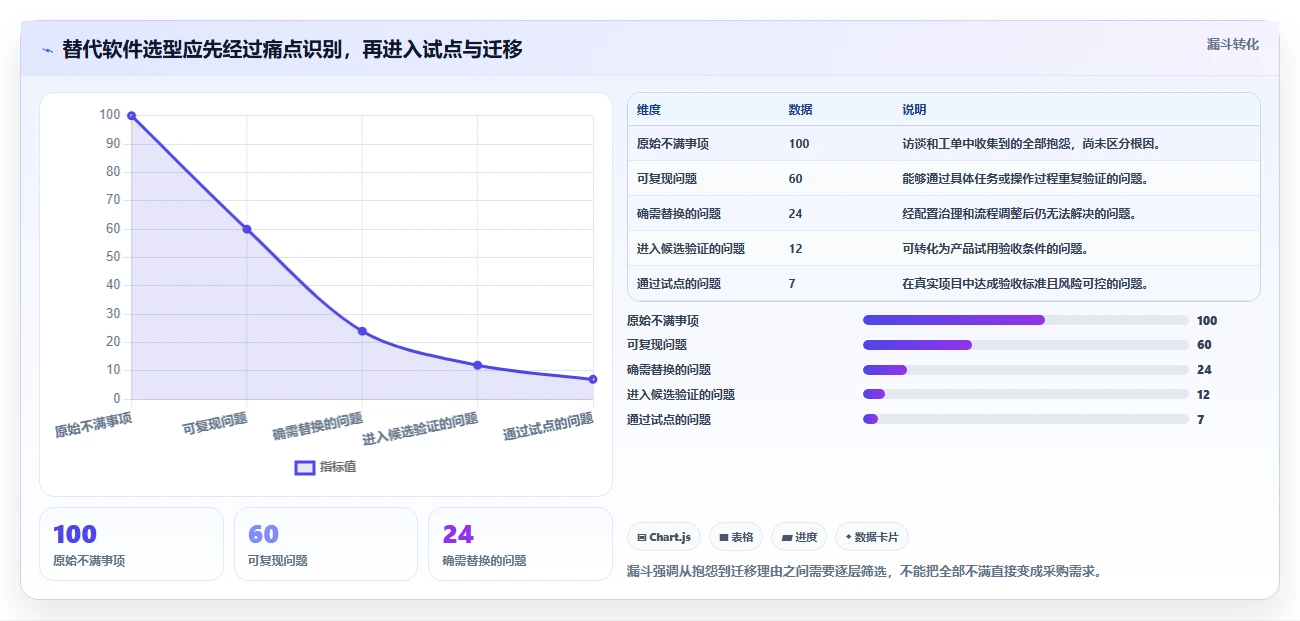Click the 确需替换的问题 progress bar

coord(1026,370)
